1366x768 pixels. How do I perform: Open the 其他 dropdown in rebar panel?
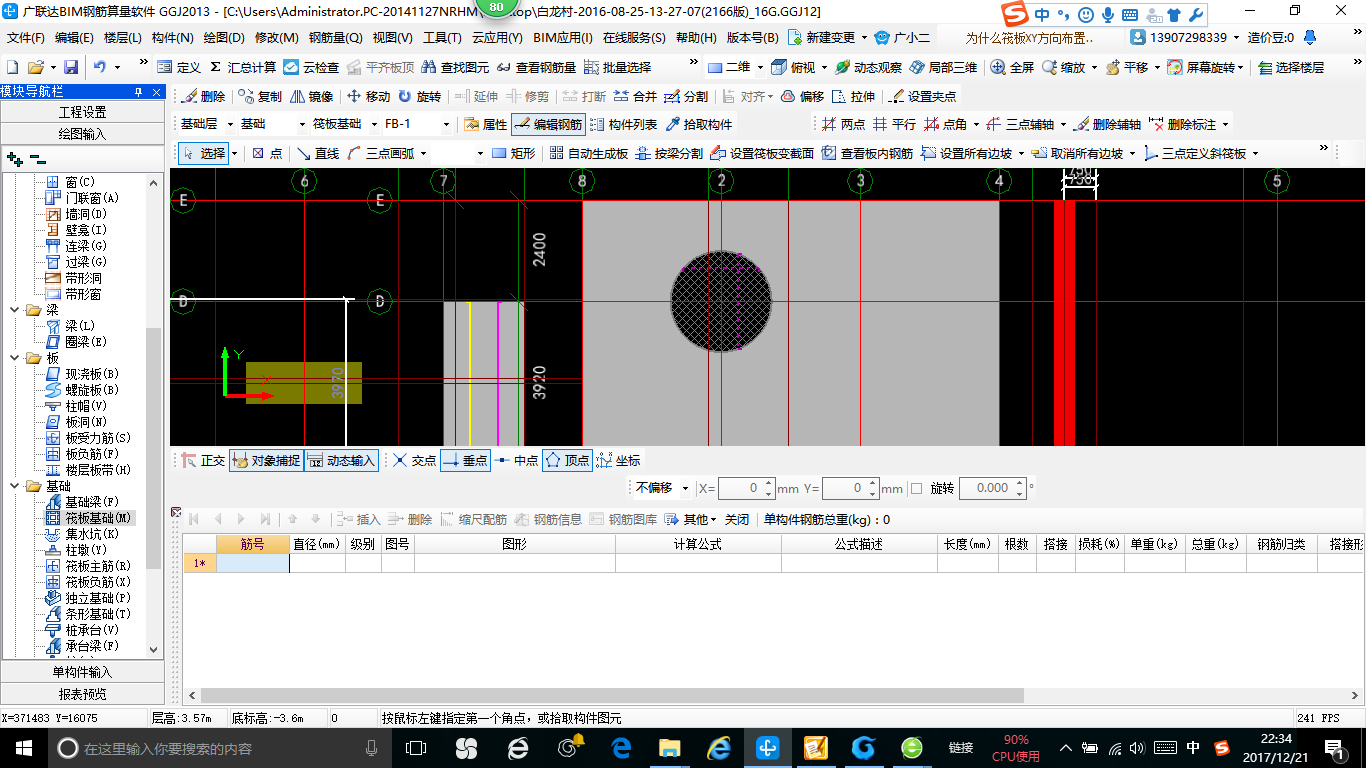pos(690,520)
